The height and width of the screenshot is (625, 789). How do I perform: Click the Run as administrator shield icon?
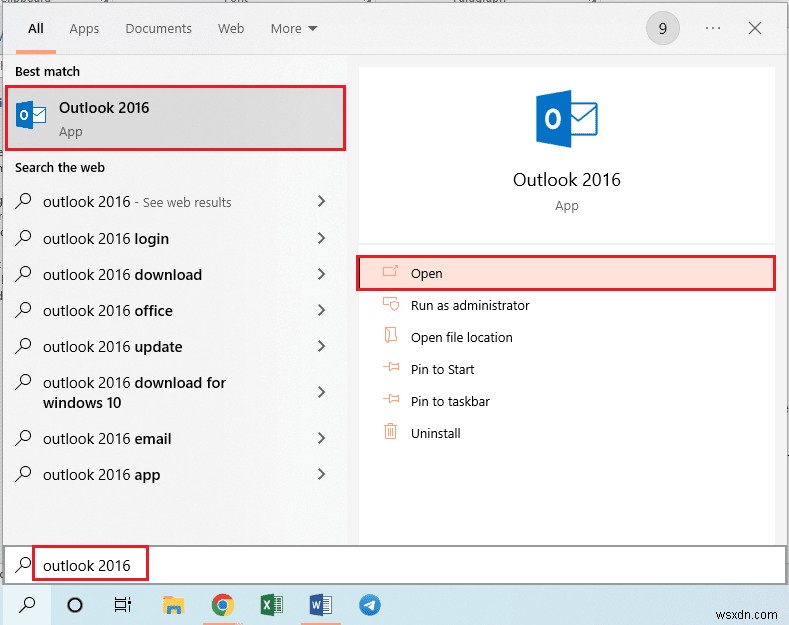pyautogui.click(x=390, y=304)
